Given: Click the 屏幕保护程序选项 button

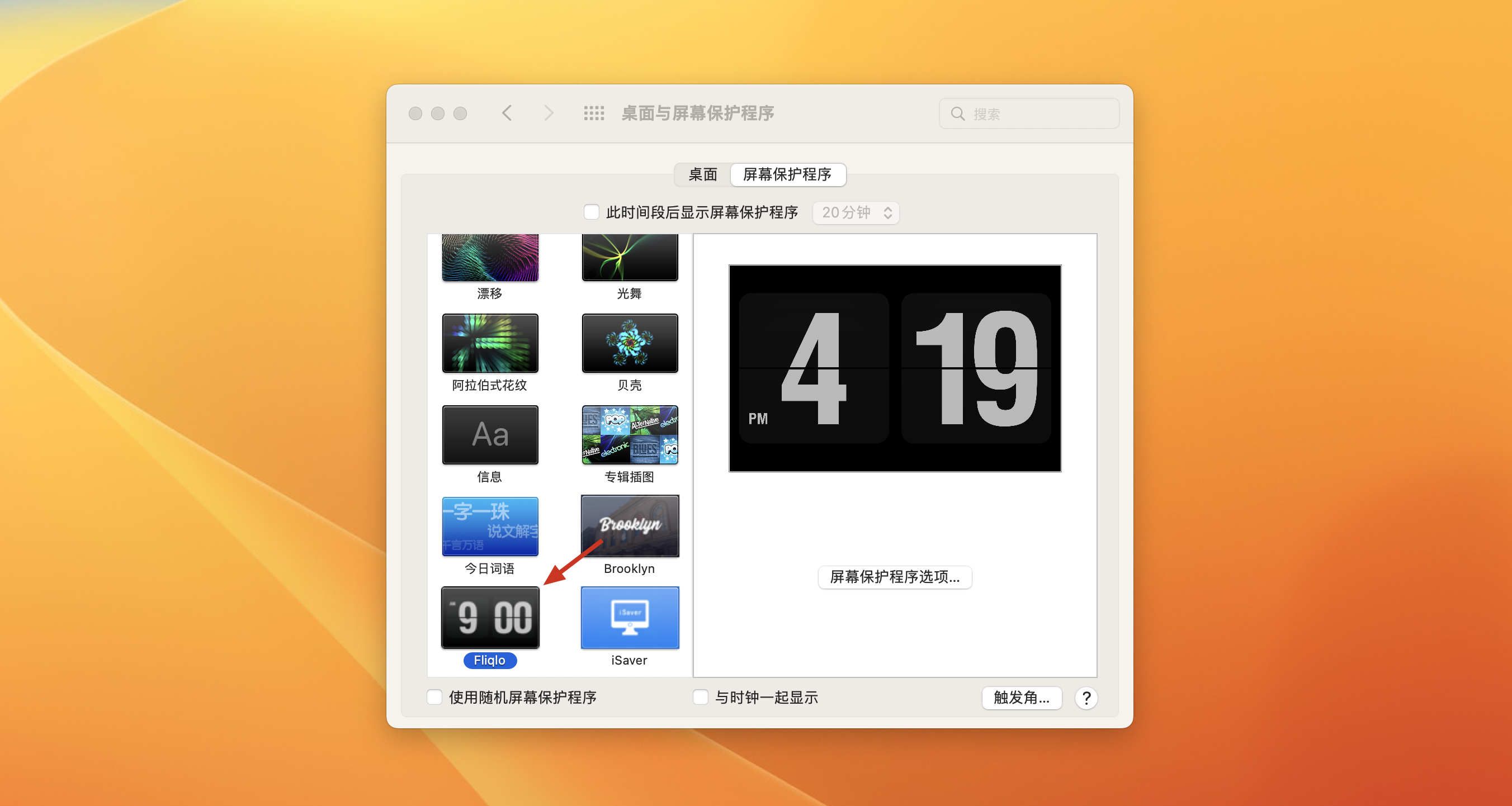Looking at the screenshot, I should pos(894,577).
